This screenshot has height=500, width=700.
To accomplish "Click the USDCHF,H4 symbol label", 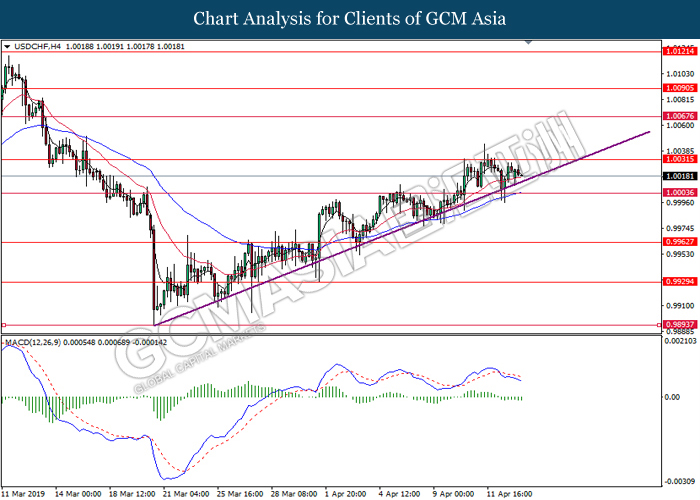I will pos(36,46).
